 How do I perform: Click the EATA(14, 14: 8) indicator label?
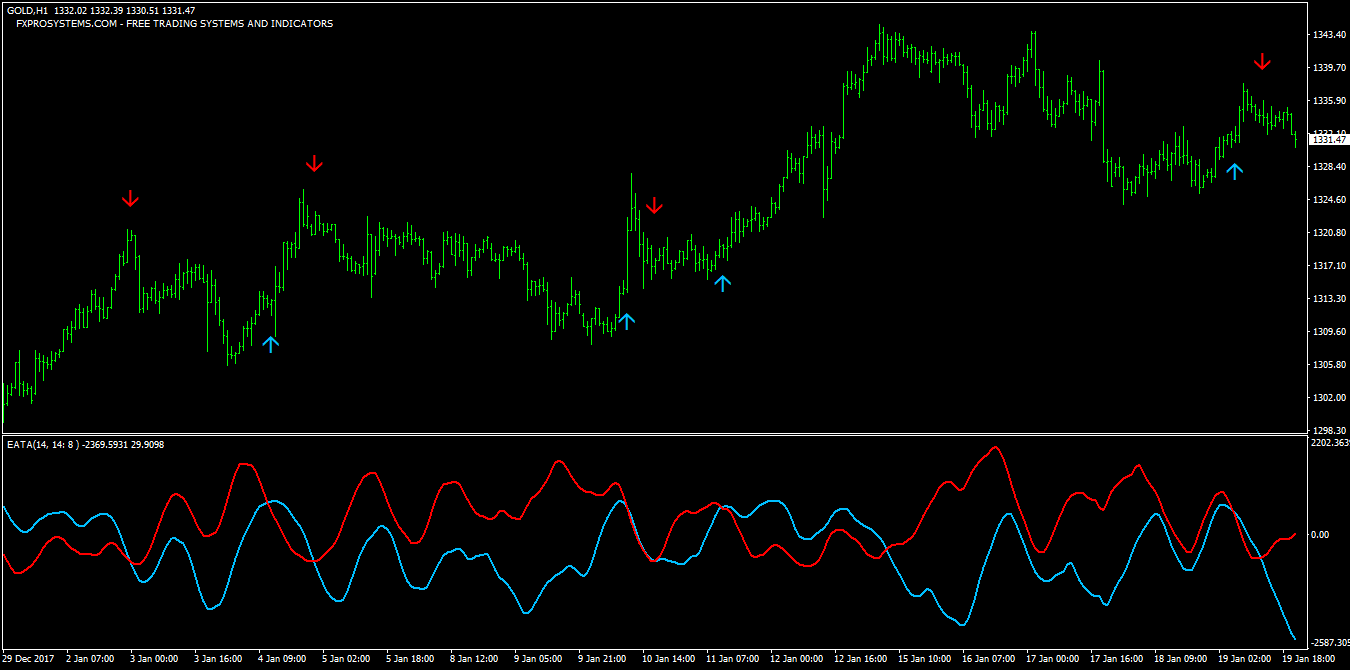[85, 444]
